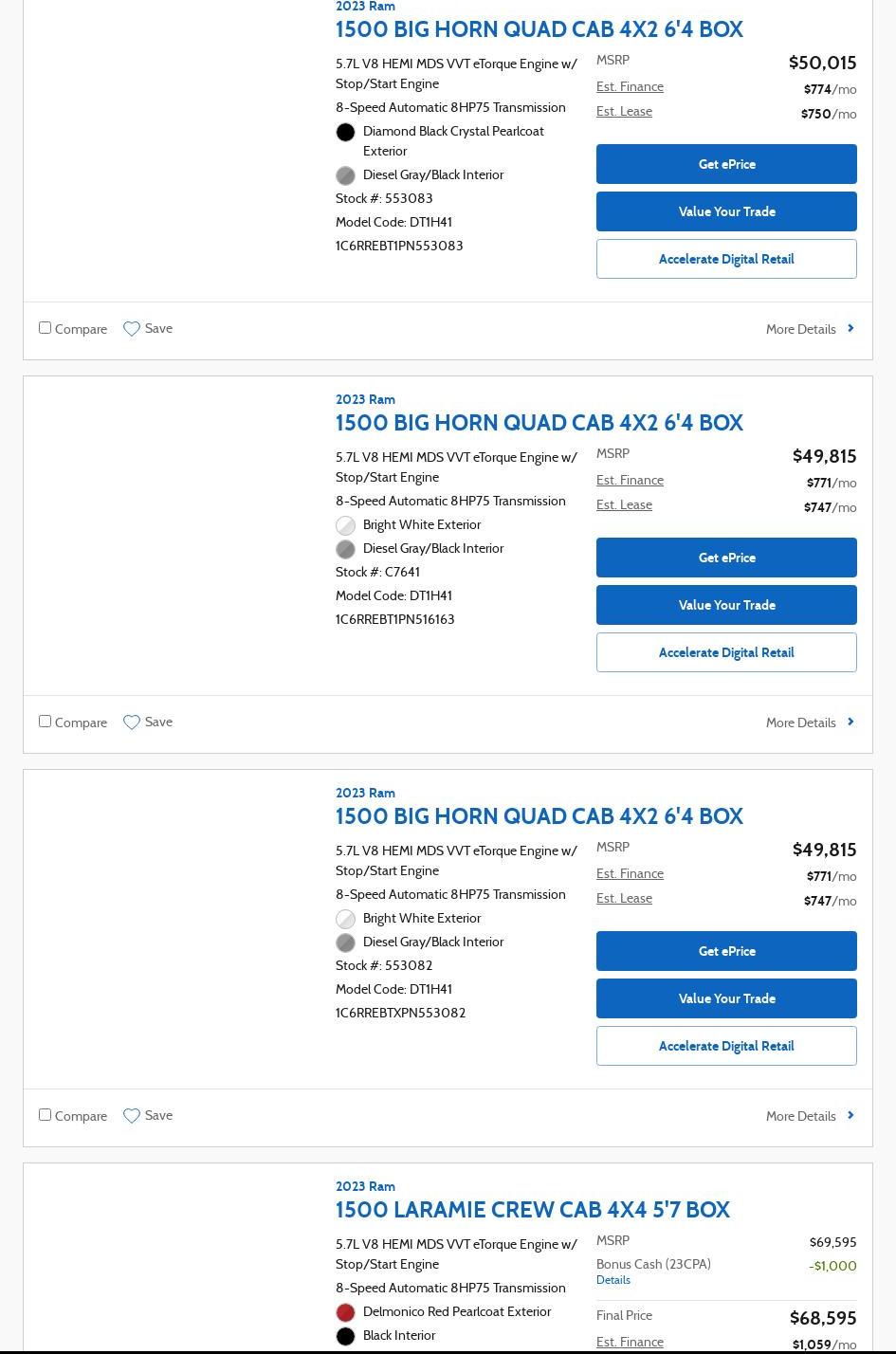The height and width of the screenshot is (1354, 896).
Task: Click the Save heart icon for stock C7641
Action: point(132,723)
